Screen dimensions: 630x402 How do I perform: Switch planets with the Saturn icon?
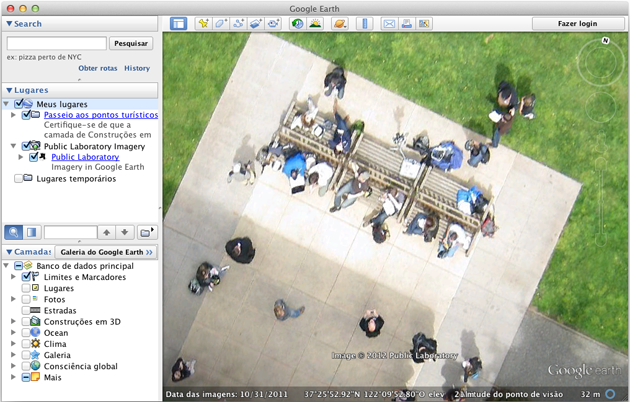coord(340,24)
